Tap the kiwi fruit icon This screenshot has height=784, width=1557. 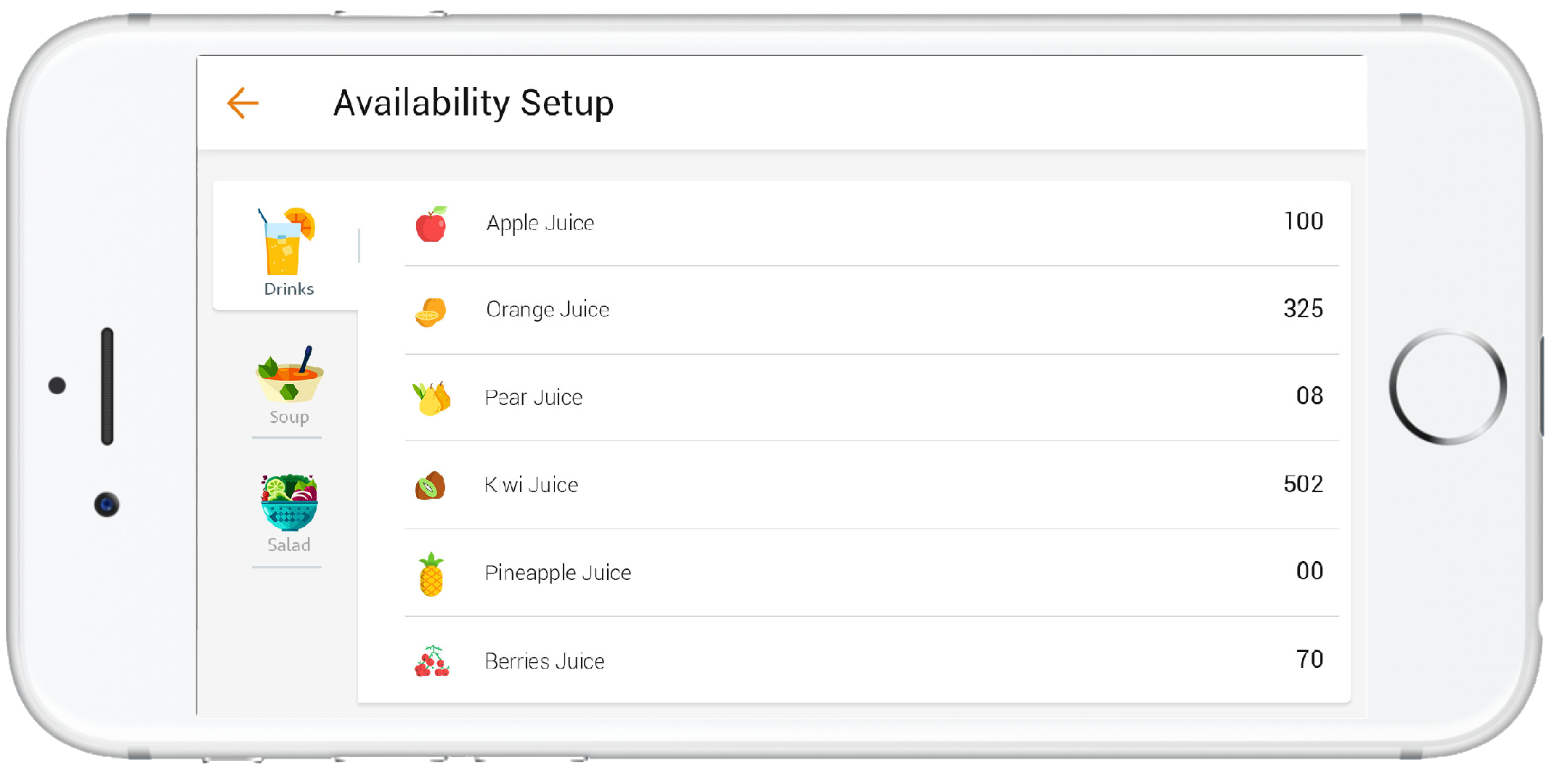[x=431, y=486]
